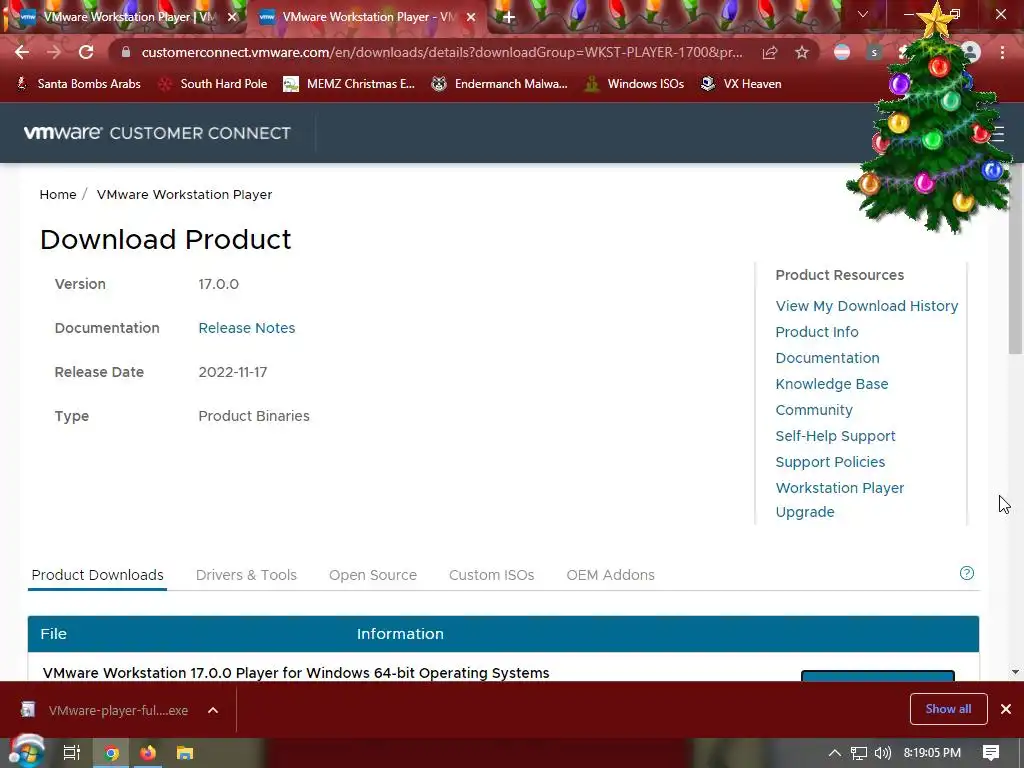Open the help question mark icon
This screenshot has height=768, width=1024.
967,573
